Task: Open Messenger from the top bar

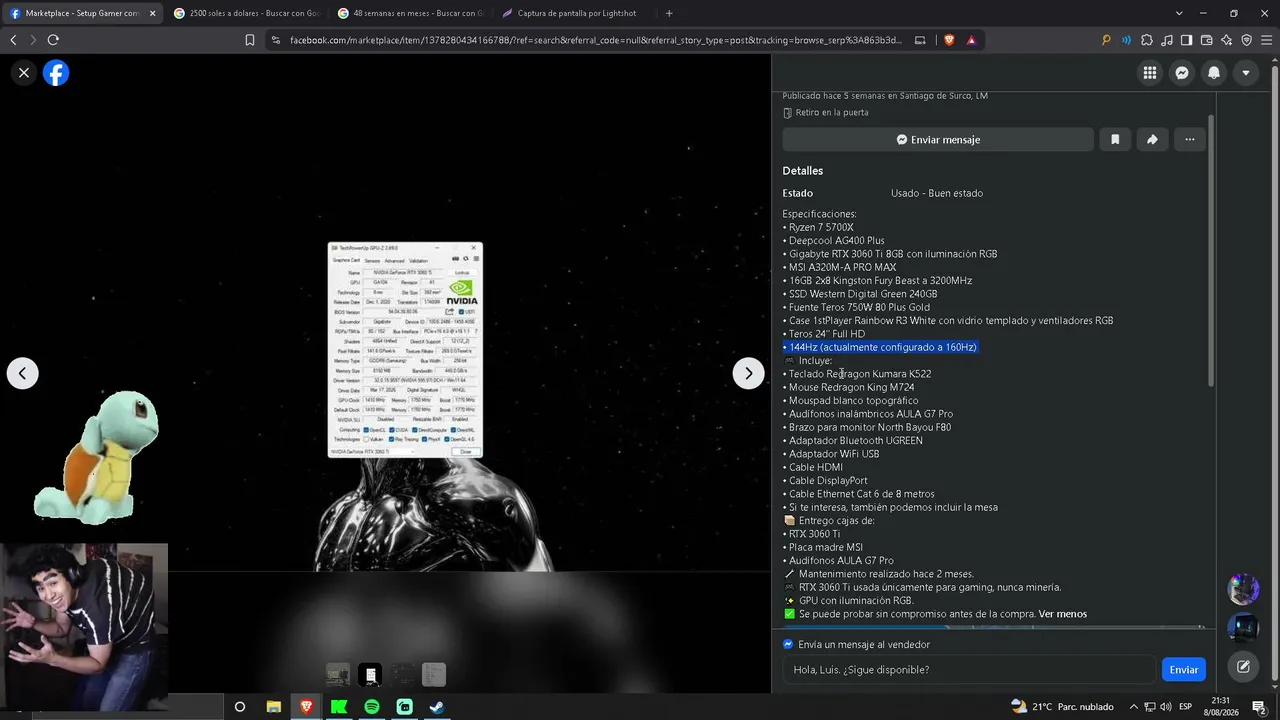Action: pos(1182,73)
